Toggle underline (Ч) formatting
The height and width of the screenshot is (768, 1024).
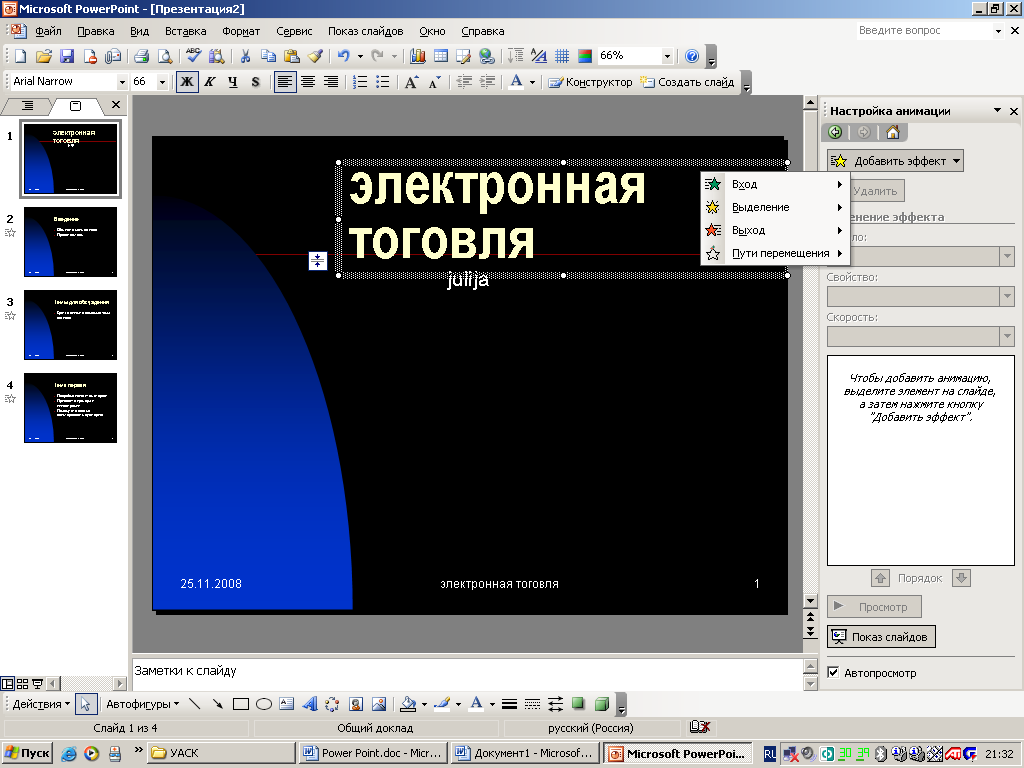pyautogui.click(x=233, y=82)
